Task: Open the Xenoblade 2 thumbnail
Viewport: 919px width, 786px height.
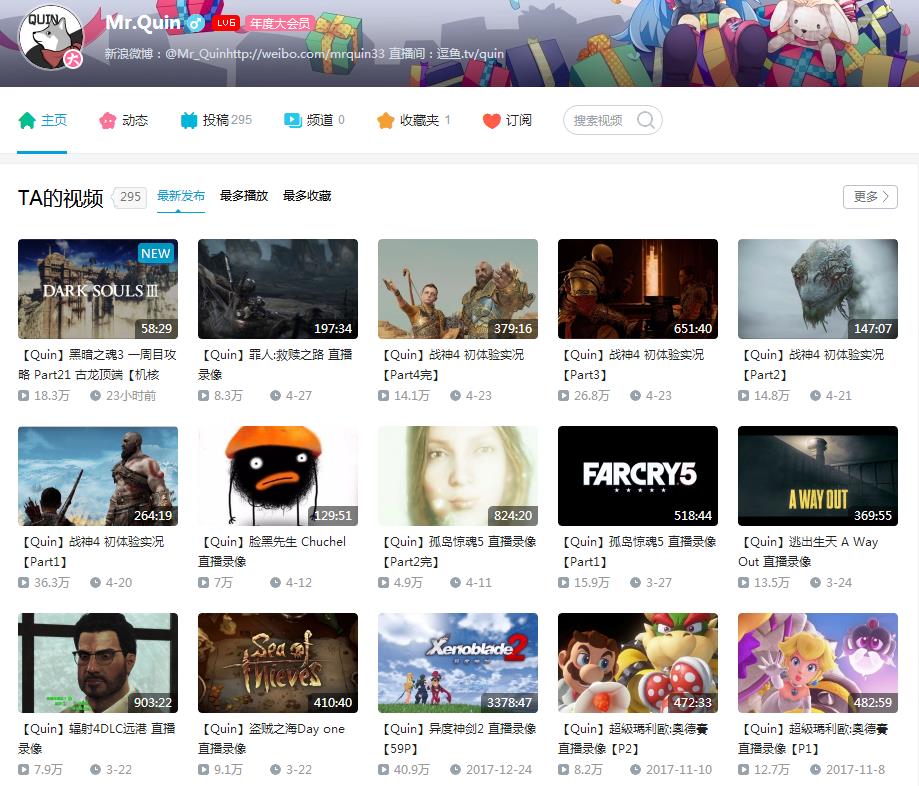Action: [x=458, y=663]
